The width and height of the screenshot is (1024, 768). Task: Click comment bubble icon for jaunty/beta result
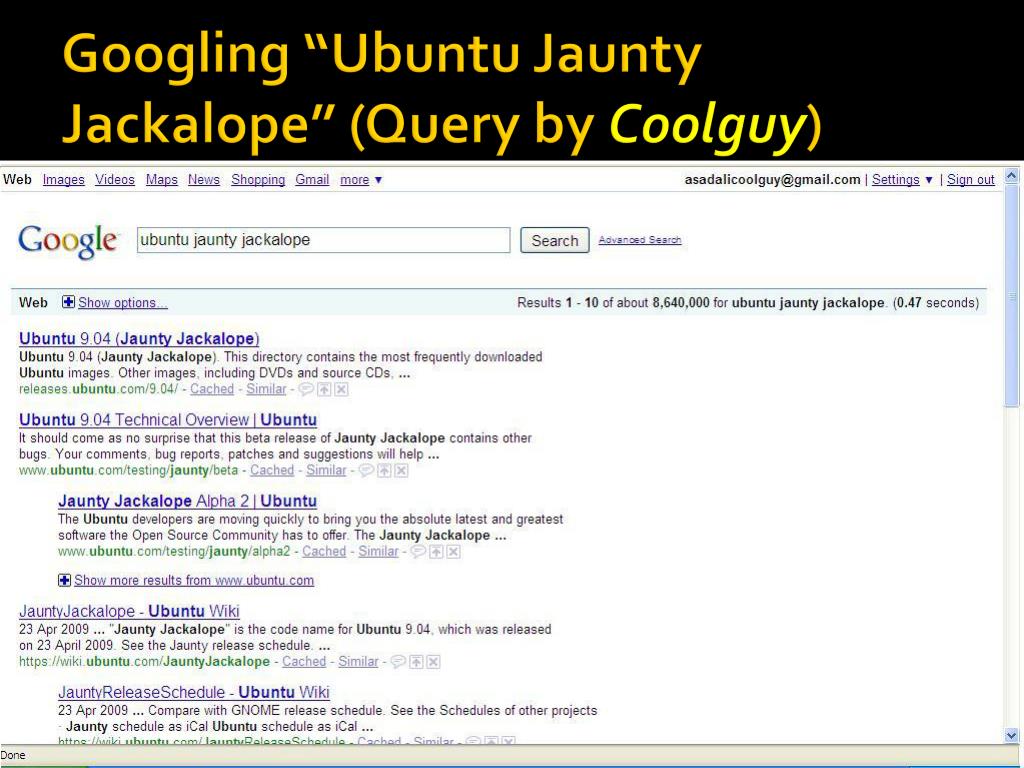click(x=366, y=470)
